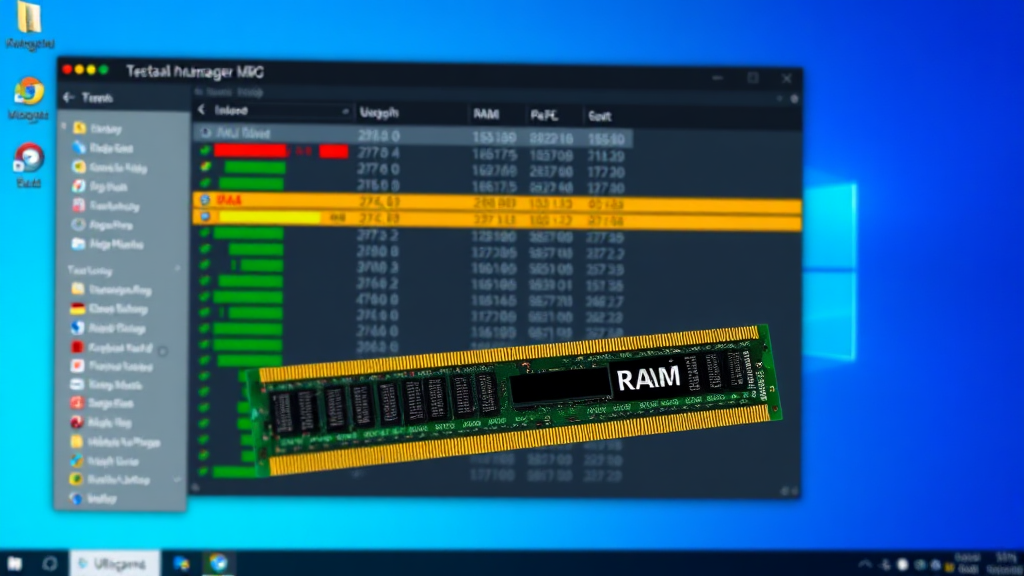Click the search box in the taskbar
Viewport: 1024px width, 576px height.
click(x=113, y=564)
